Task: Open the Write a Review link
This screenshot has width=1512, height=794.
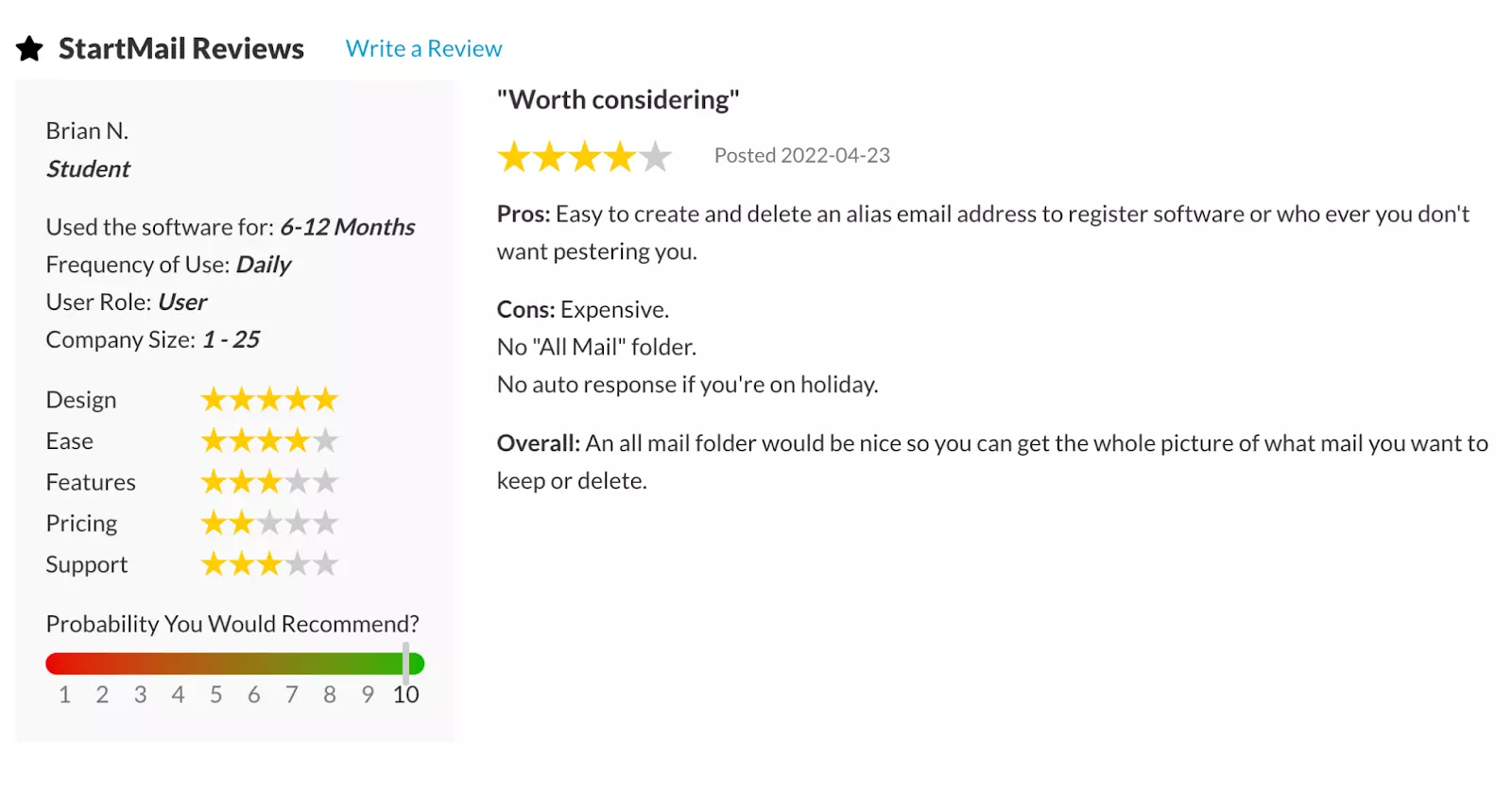Action: pos(423,48)
